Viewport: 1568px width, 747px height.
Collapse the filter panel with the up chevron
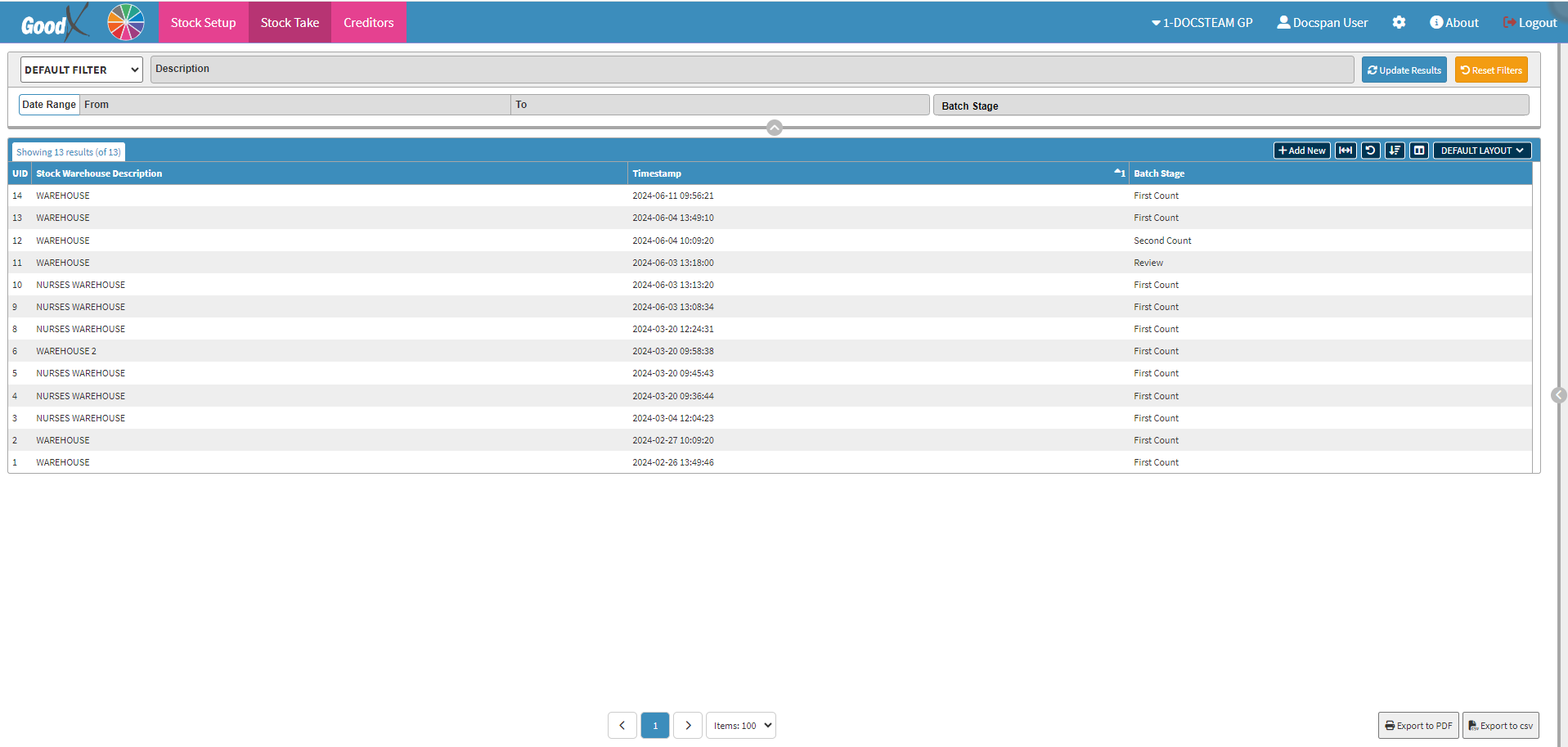click(x=774, y=128)
